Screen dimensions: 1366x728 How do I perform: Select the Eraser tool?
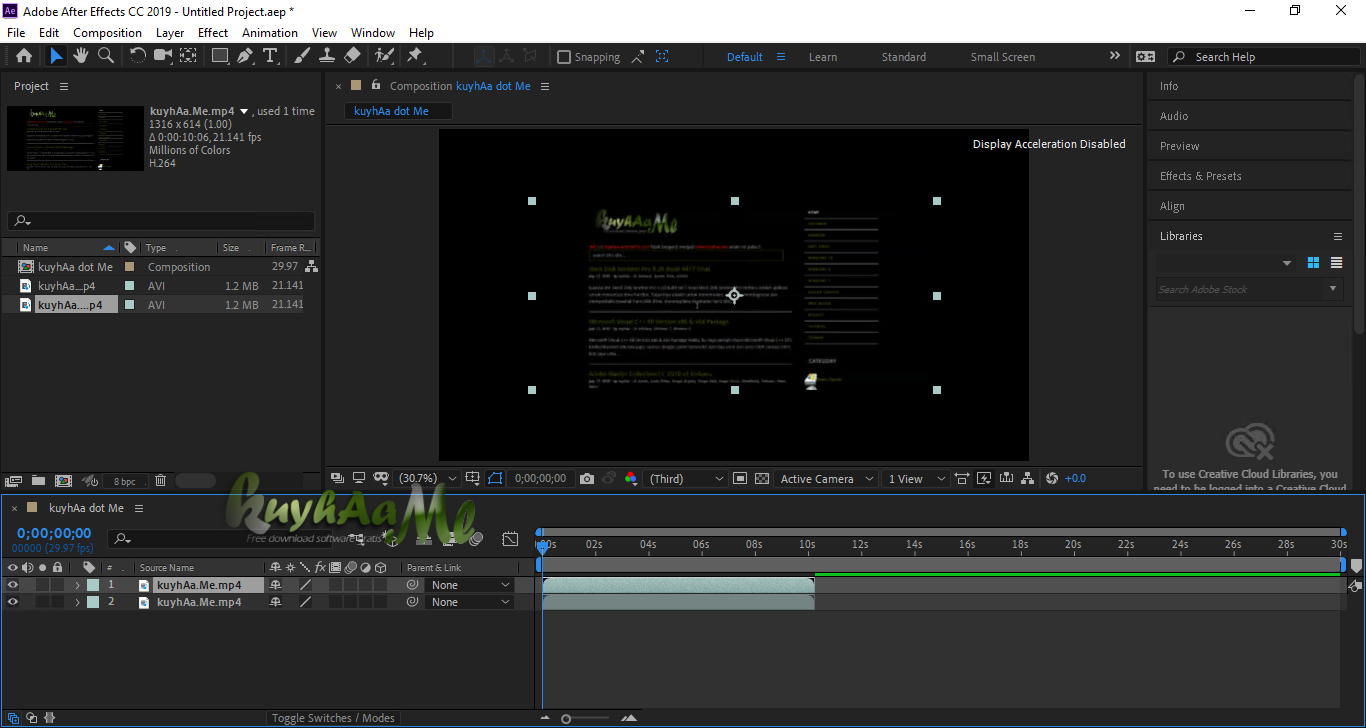click(352, 56)
